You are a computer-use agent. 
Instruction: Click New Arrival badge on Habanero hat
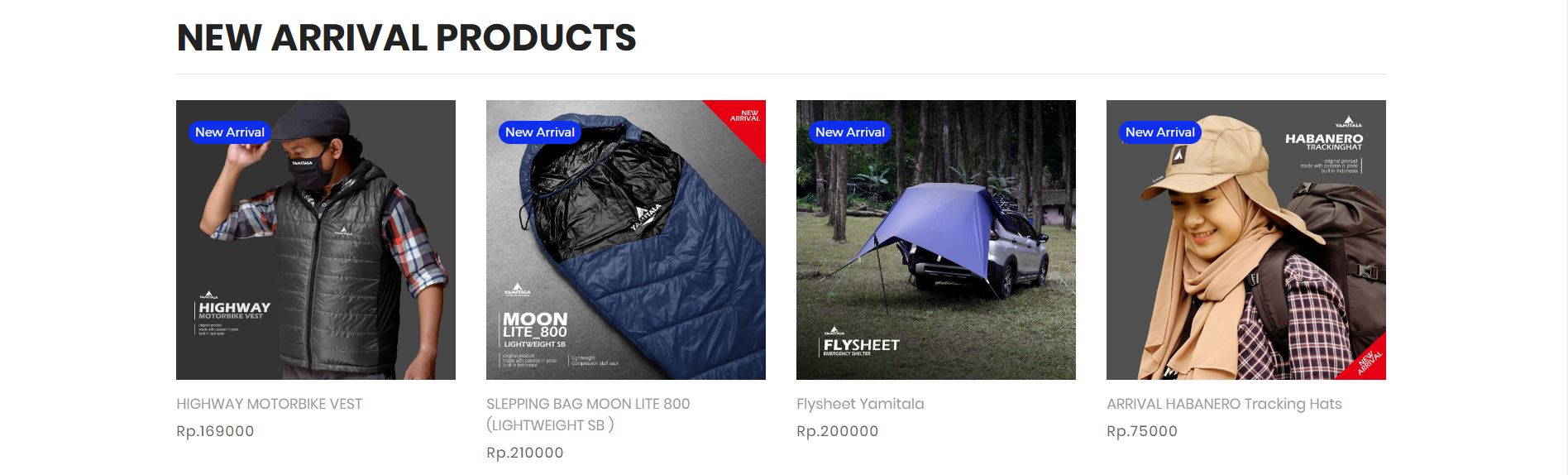point(1160,132)
